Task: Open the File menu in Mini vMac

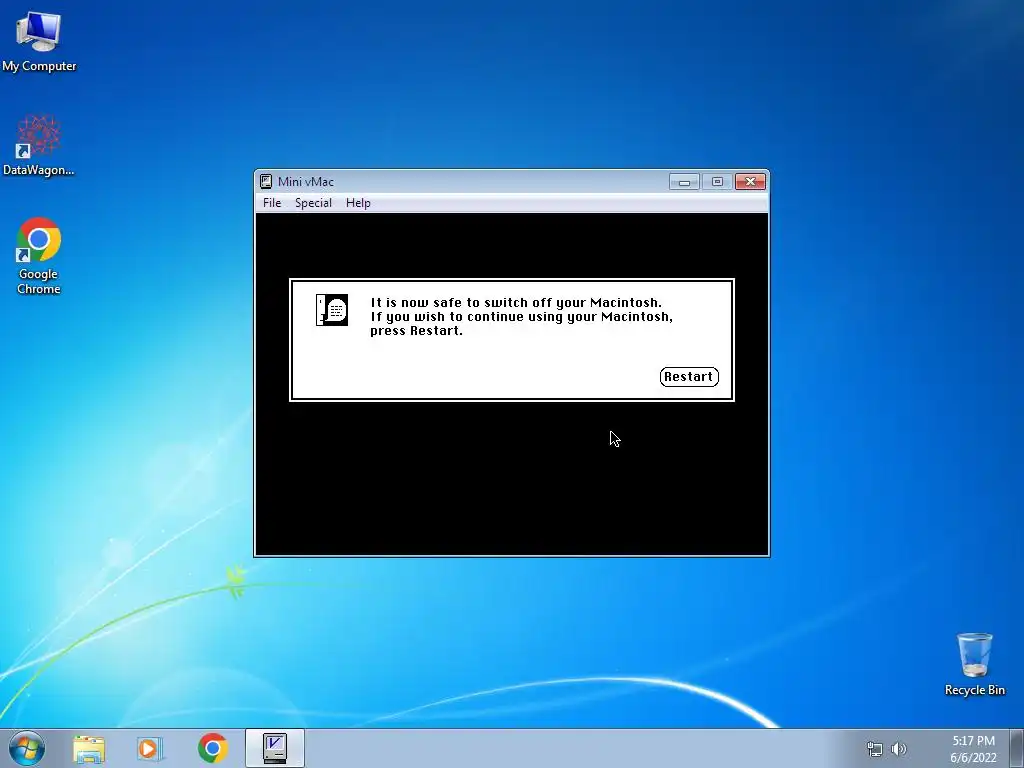Action: coord(272,203)
